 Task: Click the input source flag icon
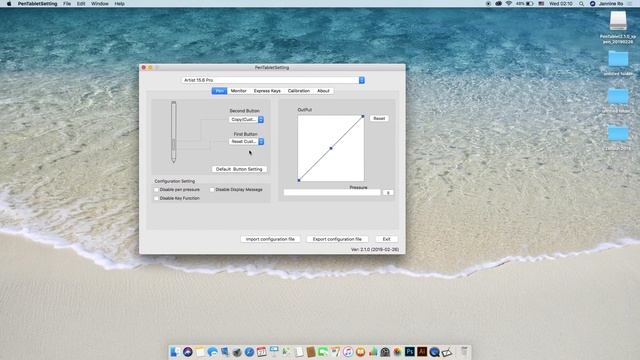coord(541,4)
